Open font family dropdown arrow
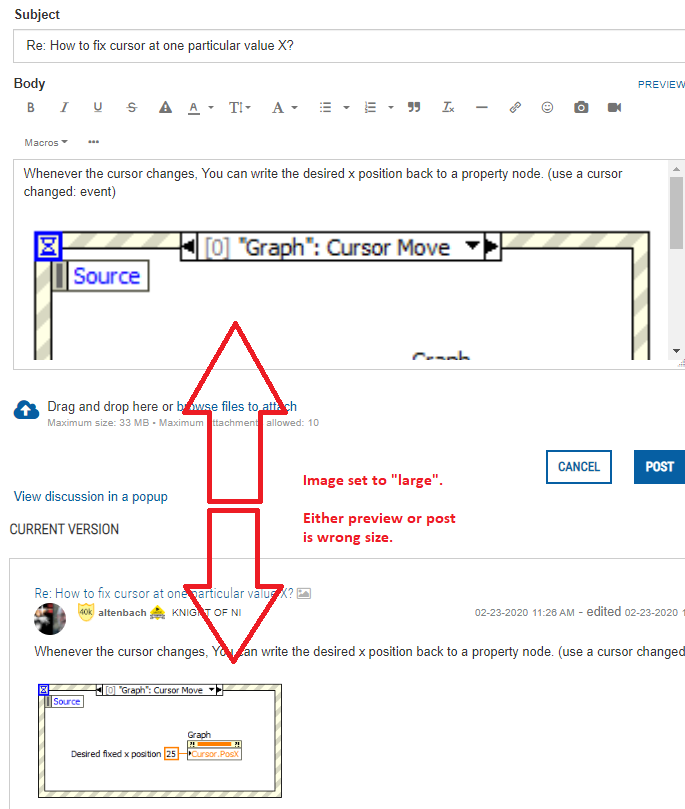Viewport: 685px width, 809px height. [295, 107]
